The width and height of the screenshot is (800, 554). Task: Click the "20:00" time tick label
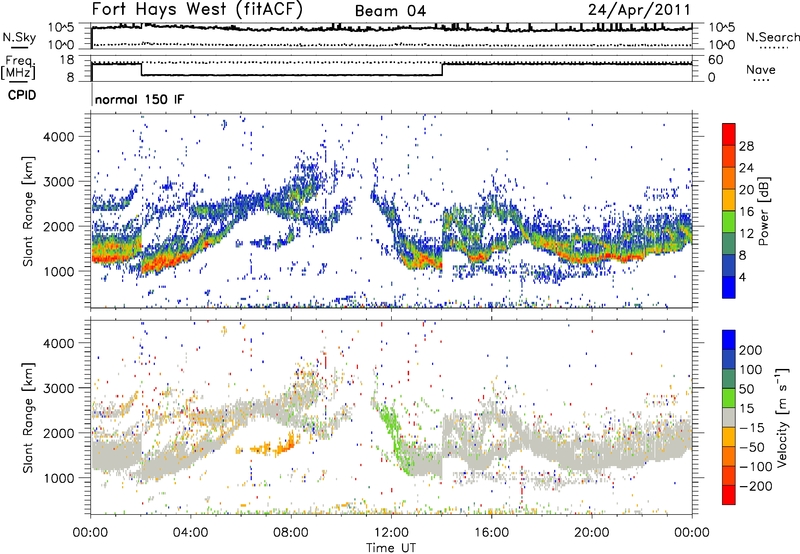tap(591, 533)
